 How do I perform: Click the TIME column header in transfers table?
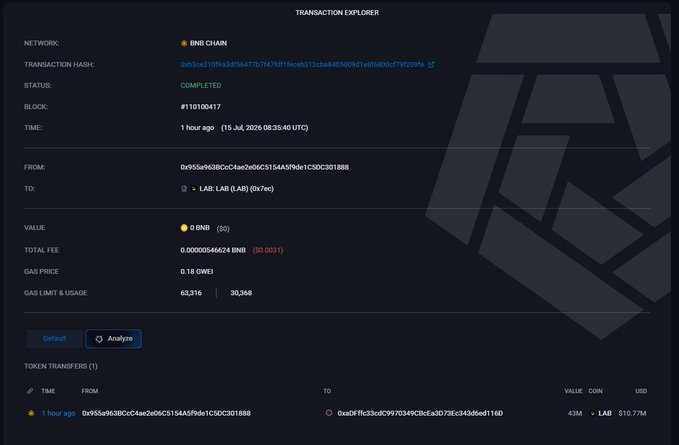[48, 391]
